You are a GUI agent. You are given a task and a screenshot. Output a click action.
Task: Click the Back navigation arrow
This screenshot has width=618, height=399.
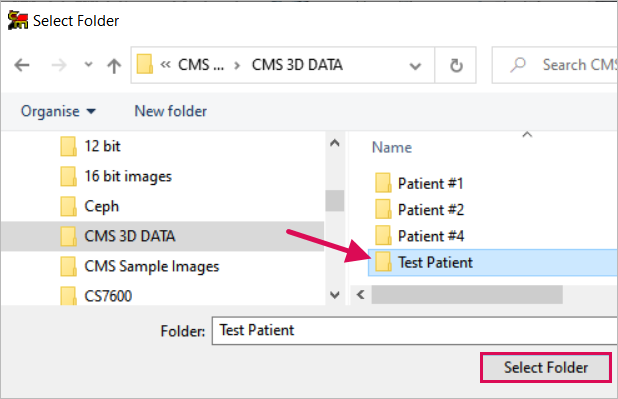coord(22,65)
